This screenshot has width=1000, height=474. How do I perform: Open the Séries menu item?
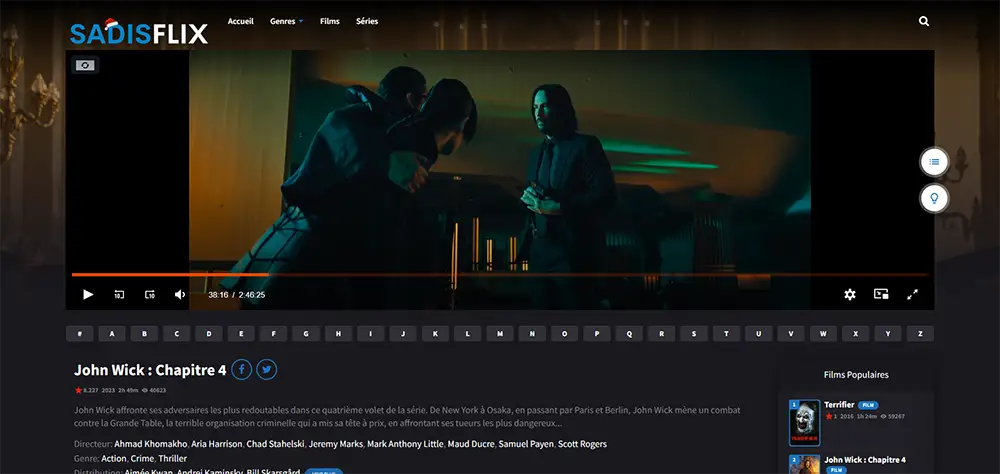tap(367, 21)
